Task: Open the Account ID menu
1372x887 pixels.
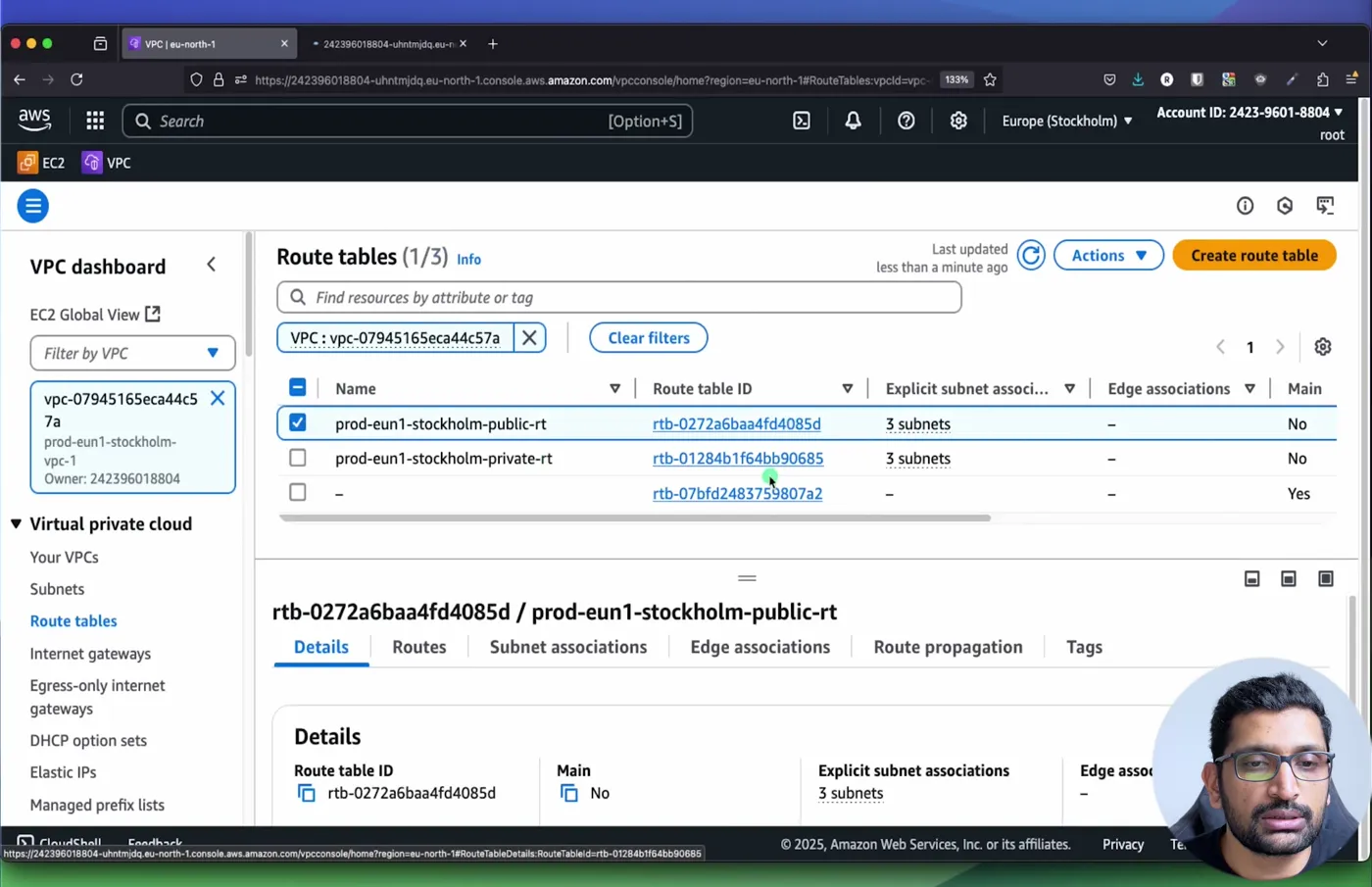Action: 1249,113
